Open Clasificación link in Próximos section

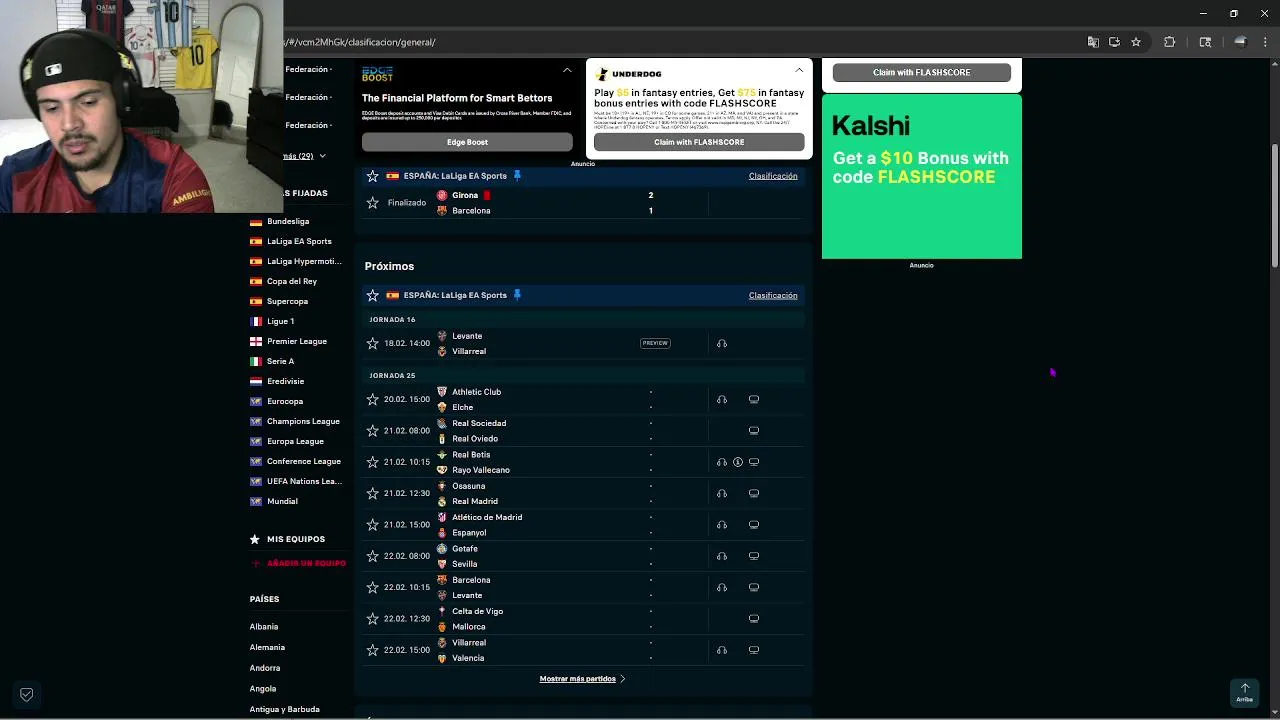click(x=773, y=295)
